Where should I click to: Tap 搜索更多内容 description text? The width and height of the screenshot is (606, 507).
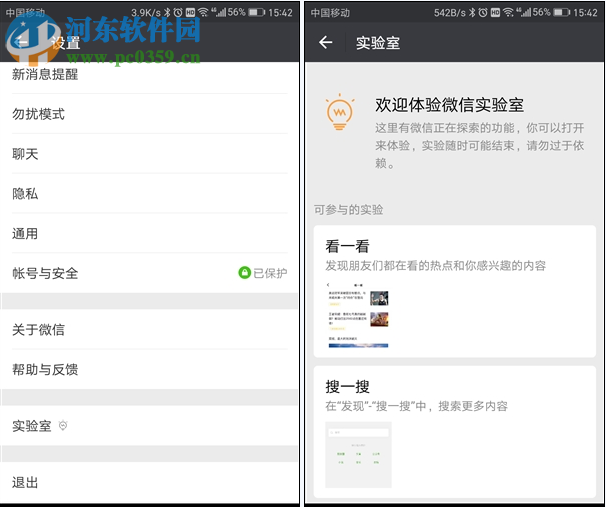416,406
